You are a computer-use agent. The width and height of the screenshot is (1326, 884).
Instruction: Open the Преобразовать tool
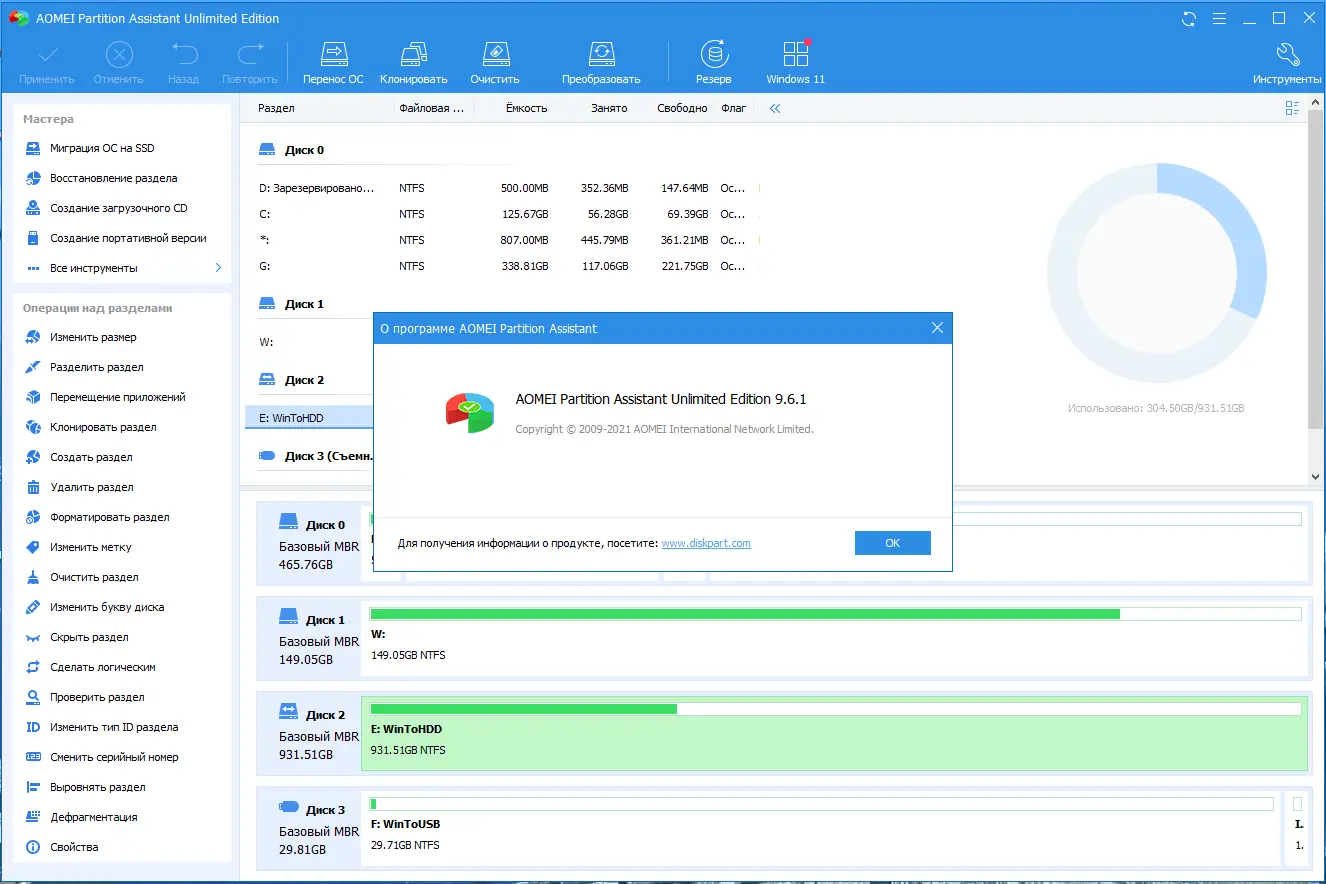[601, 60]
